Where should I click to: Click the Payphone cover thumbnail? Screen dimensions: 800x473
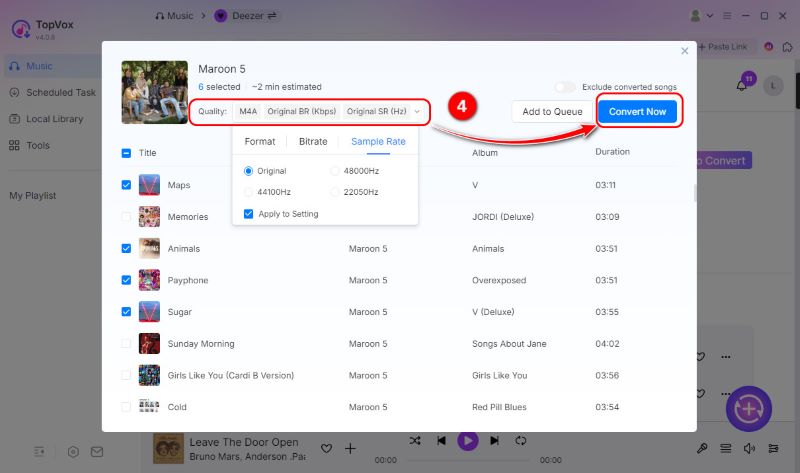(149, 280)
